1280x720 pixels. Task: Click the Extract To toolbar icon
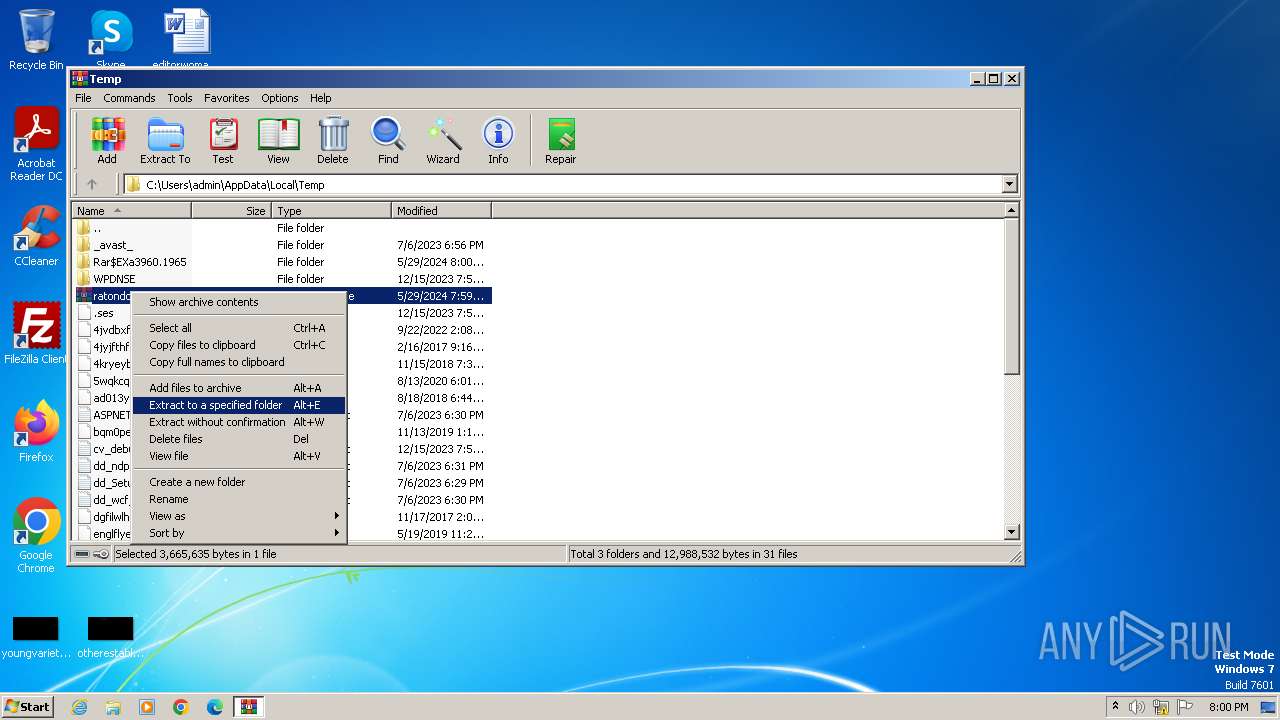(x=165, y=141)
